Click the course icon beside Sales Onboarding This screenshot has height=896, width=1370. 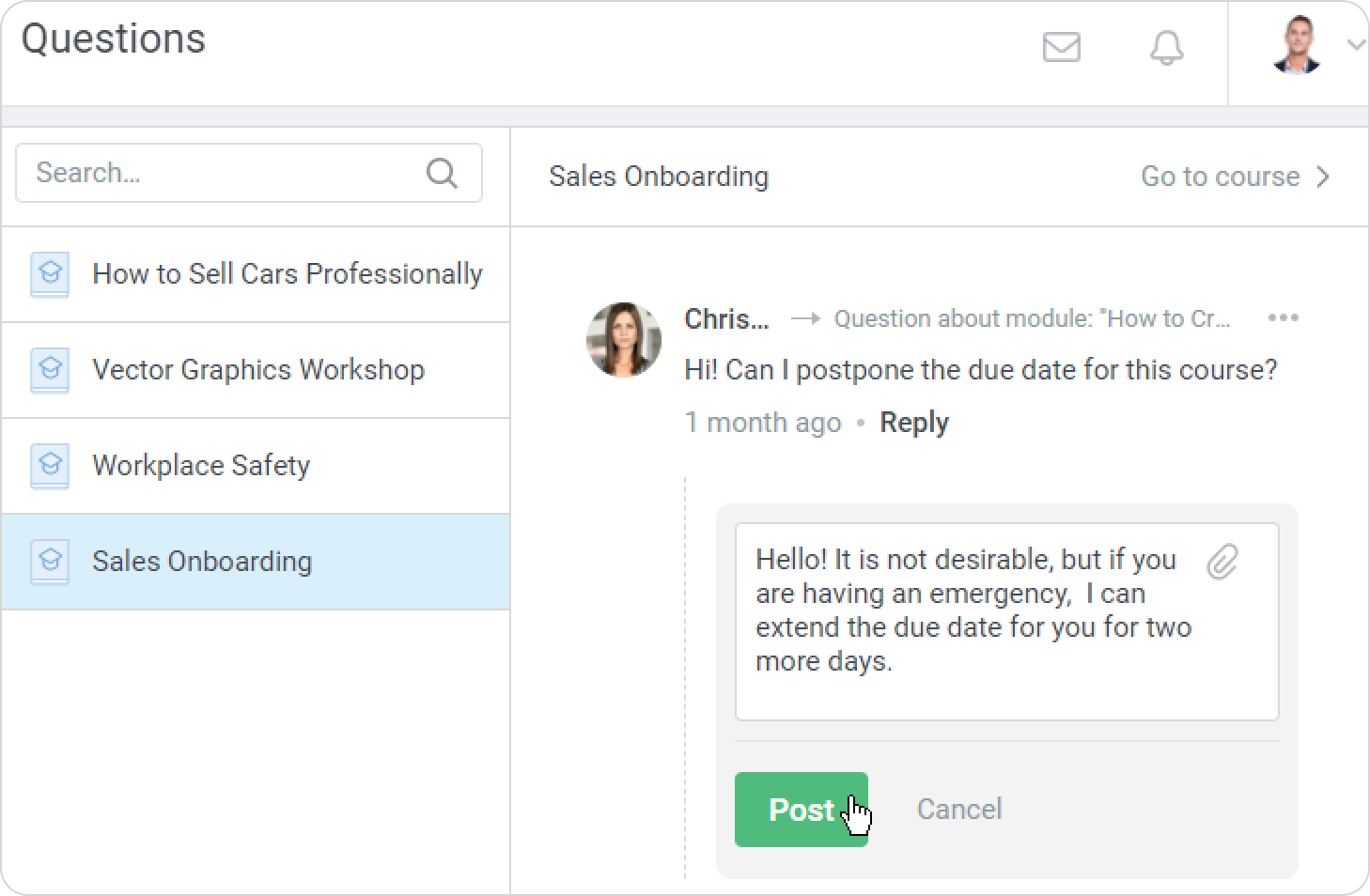coord(50,562)
